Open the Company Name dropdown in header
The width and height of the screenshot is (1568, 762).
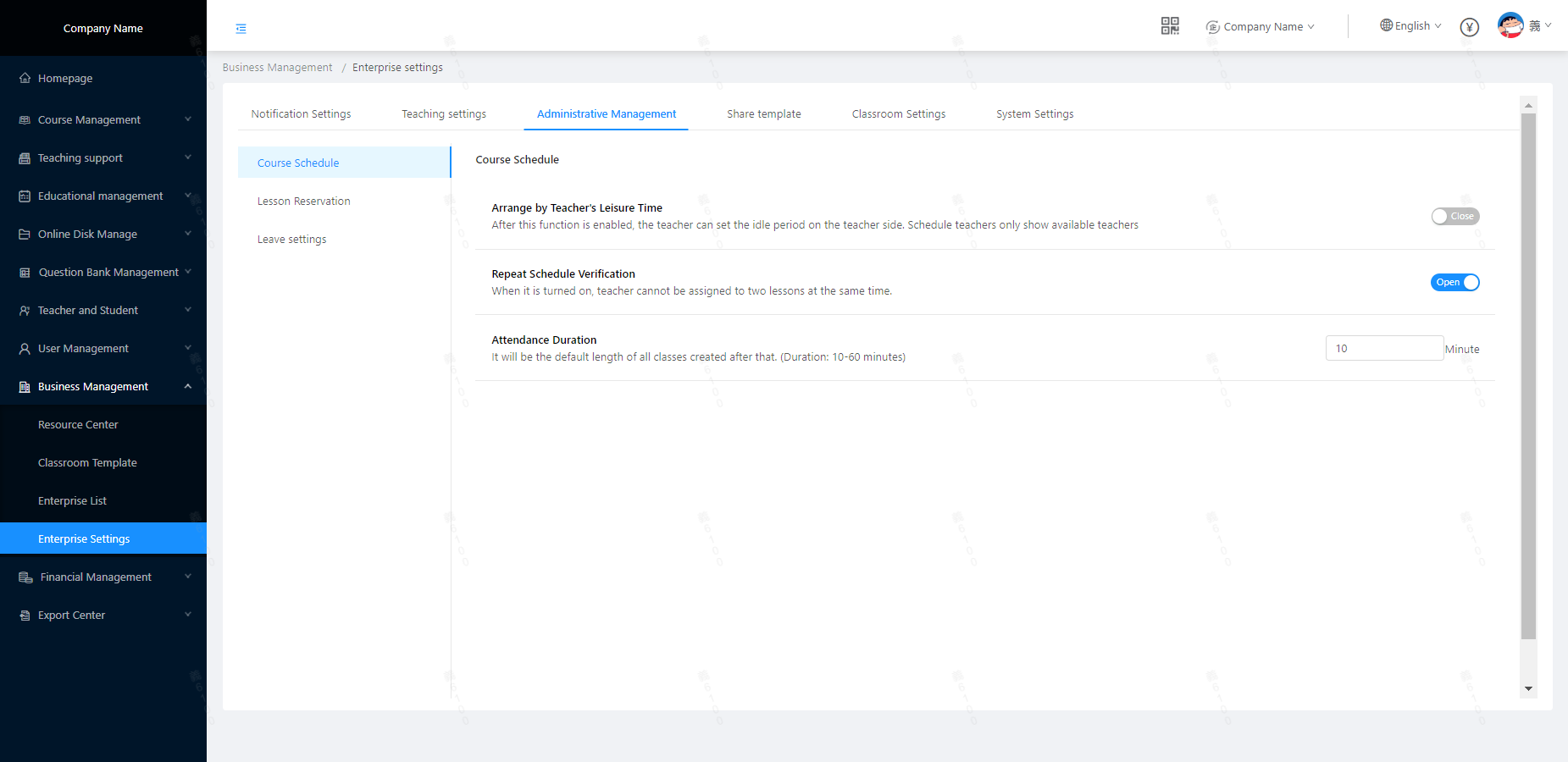[x=1261, y=27]
